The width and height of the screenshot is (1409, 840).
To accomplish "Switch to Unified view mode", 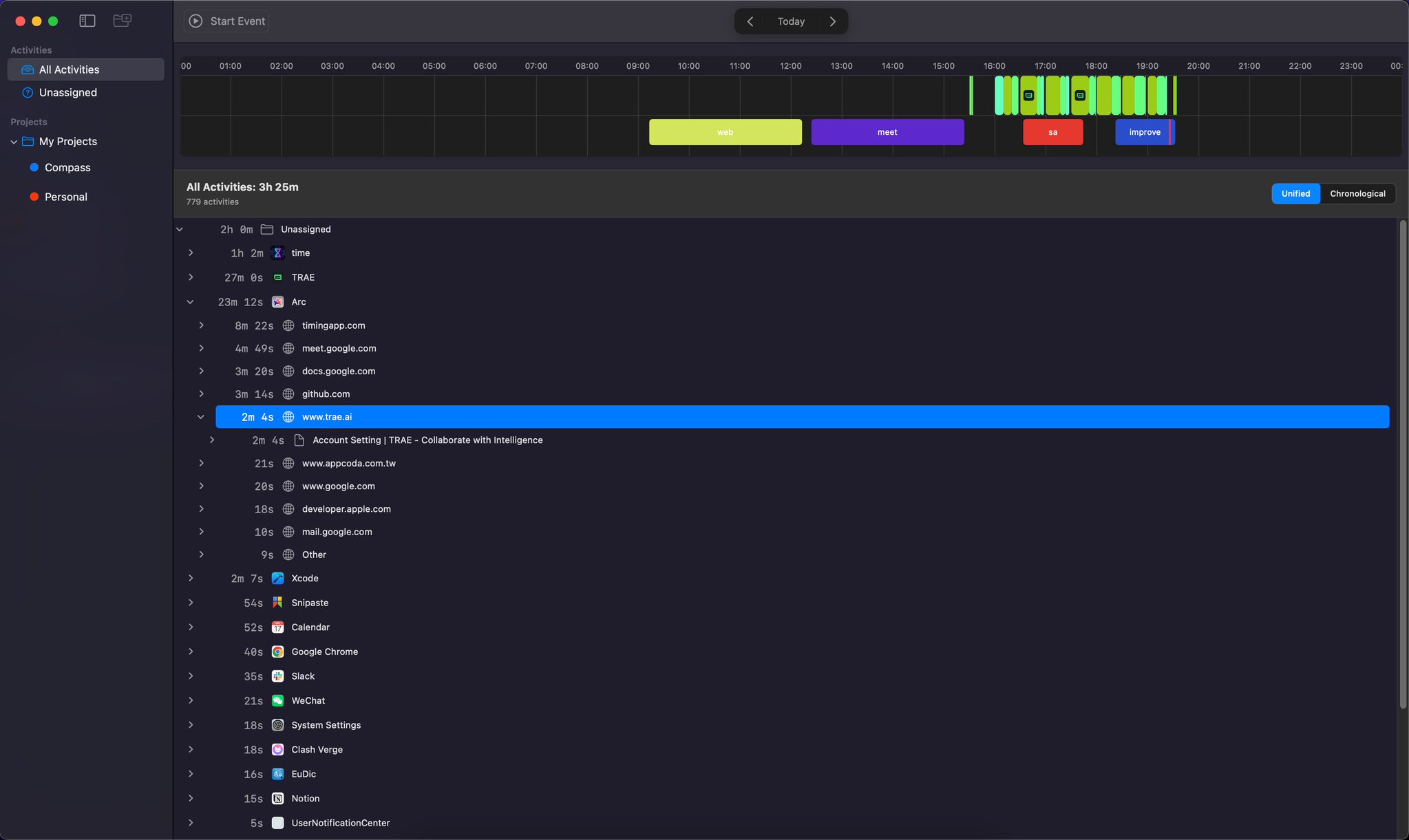I will coord(1295,194).
